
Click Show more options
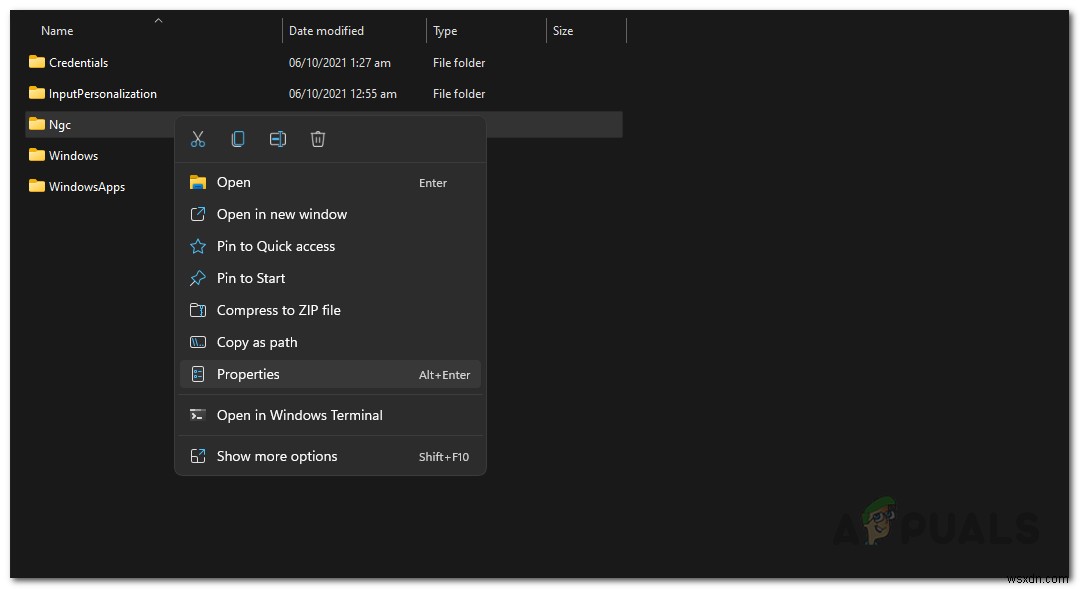tap(330, 456)
